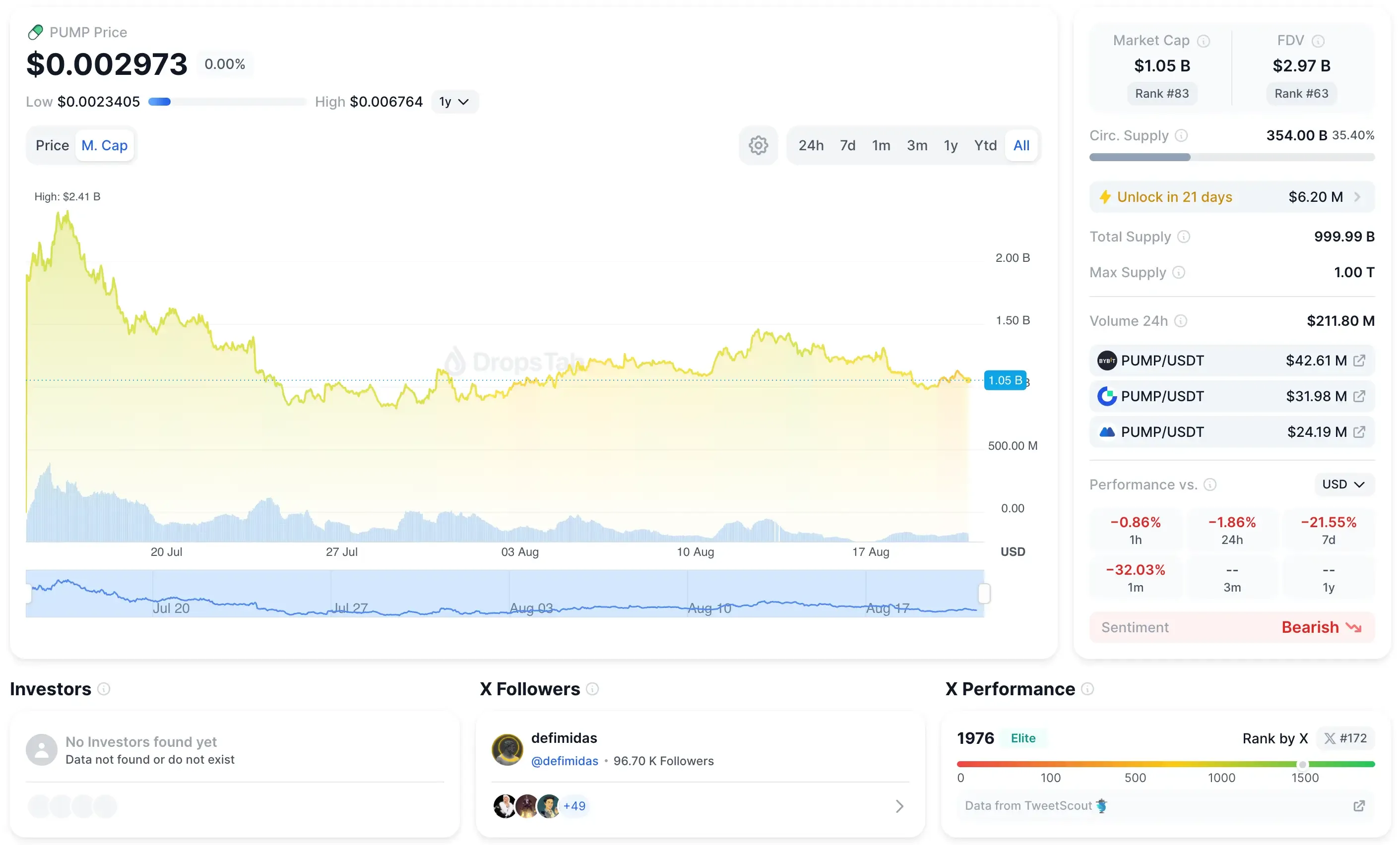1400x845 pixels.
Task: Select the Ytd timeframe tab
Action: tap(985, 145)
